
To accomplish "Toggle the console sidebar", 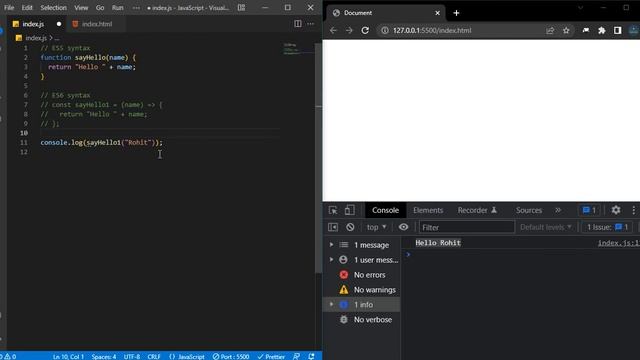I will point(333,227).
